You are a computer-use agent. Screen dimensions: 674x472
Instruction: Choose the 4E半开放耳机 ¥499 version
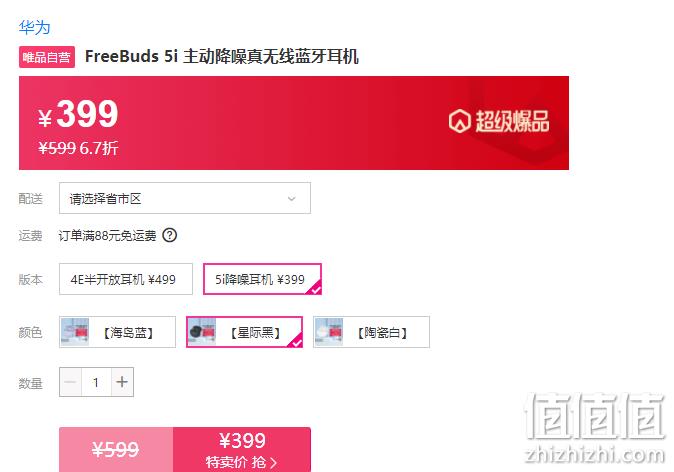click(126, 279)
